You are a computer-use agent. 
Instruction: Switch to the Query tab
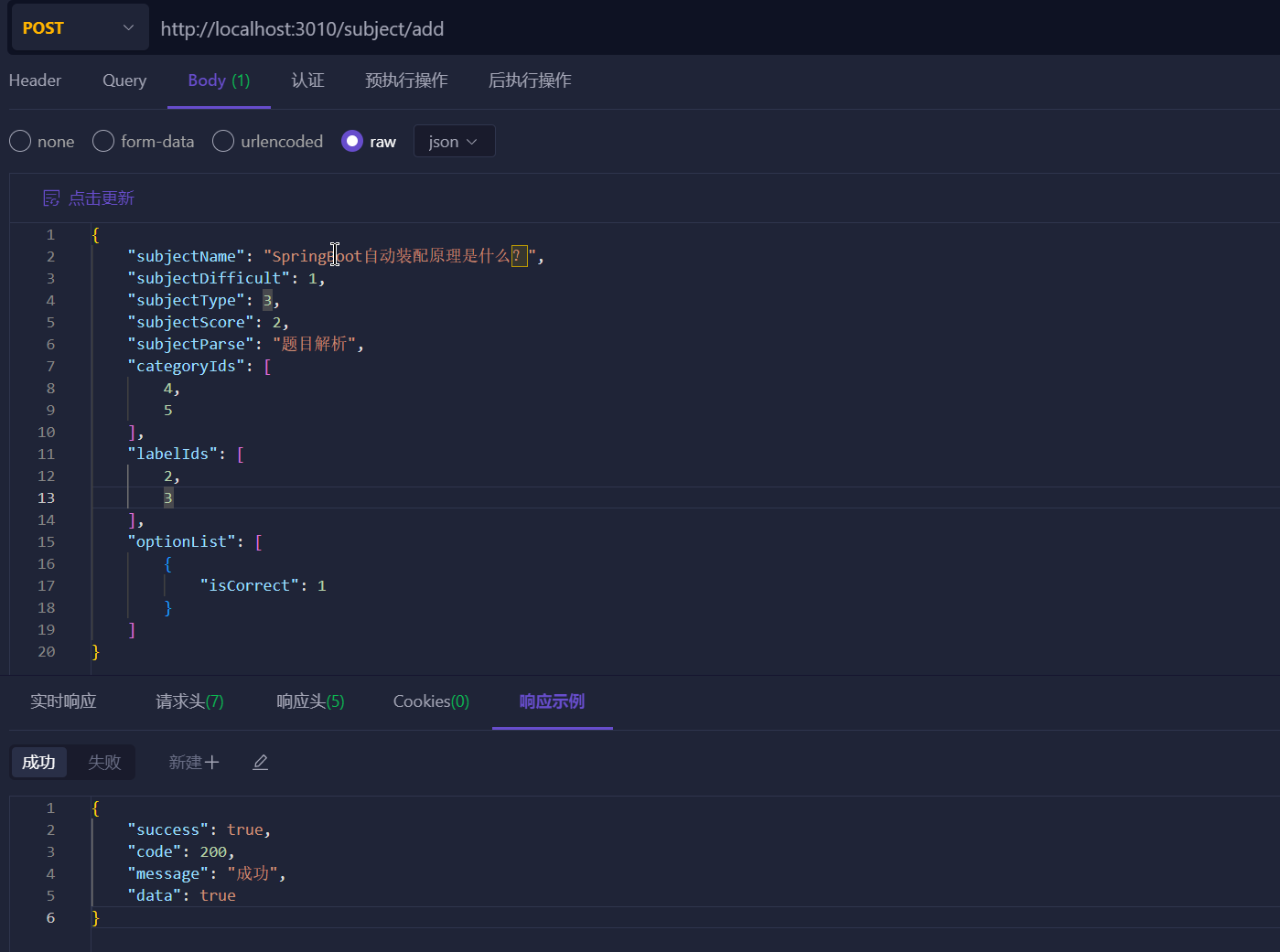[124, 80]
